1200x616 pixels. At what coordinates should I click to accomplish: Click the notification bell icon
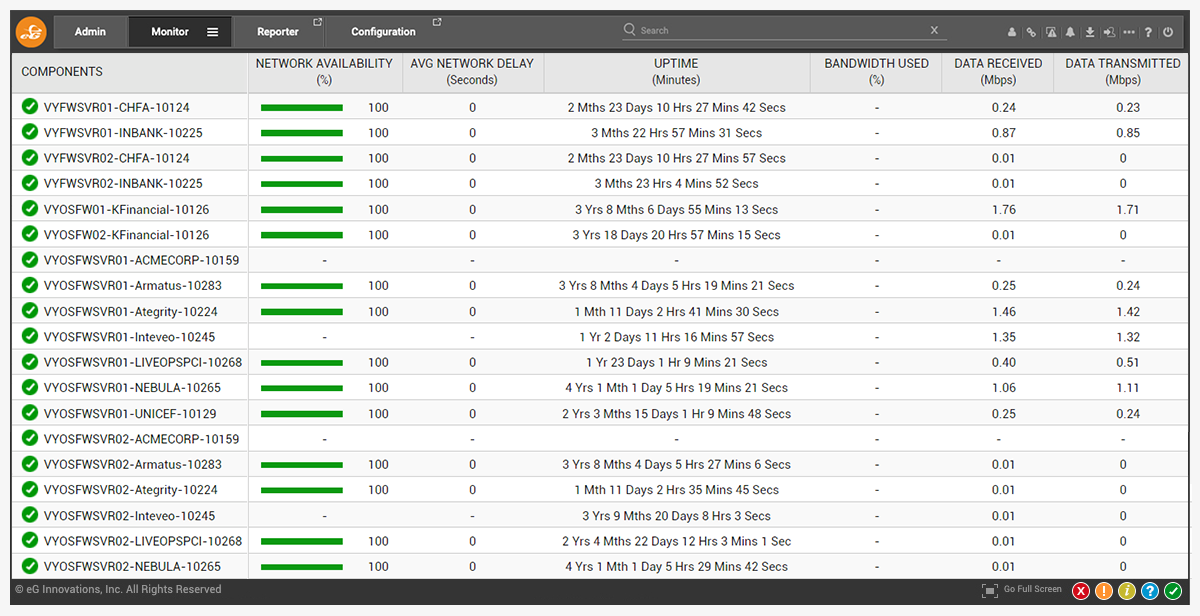(x=1070, y=32)
